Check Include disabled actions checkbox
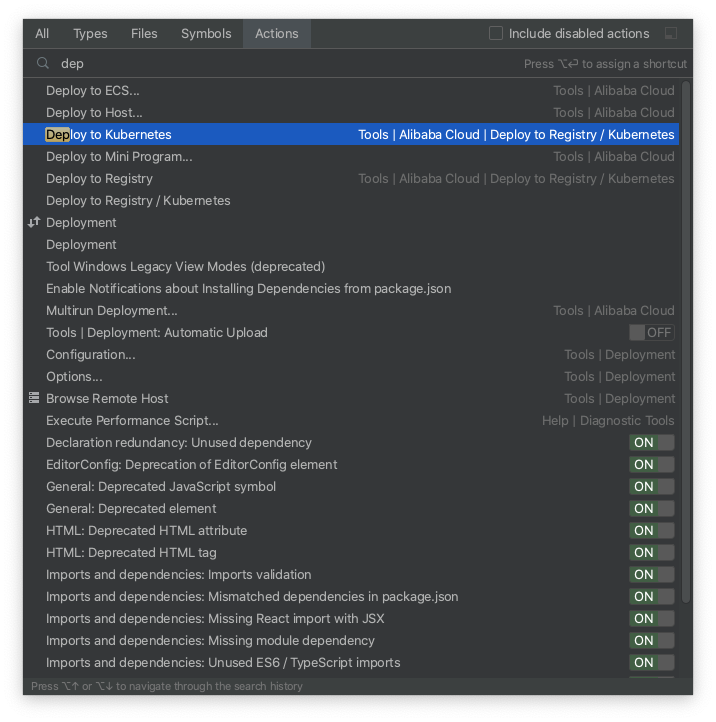 (496, 33)
